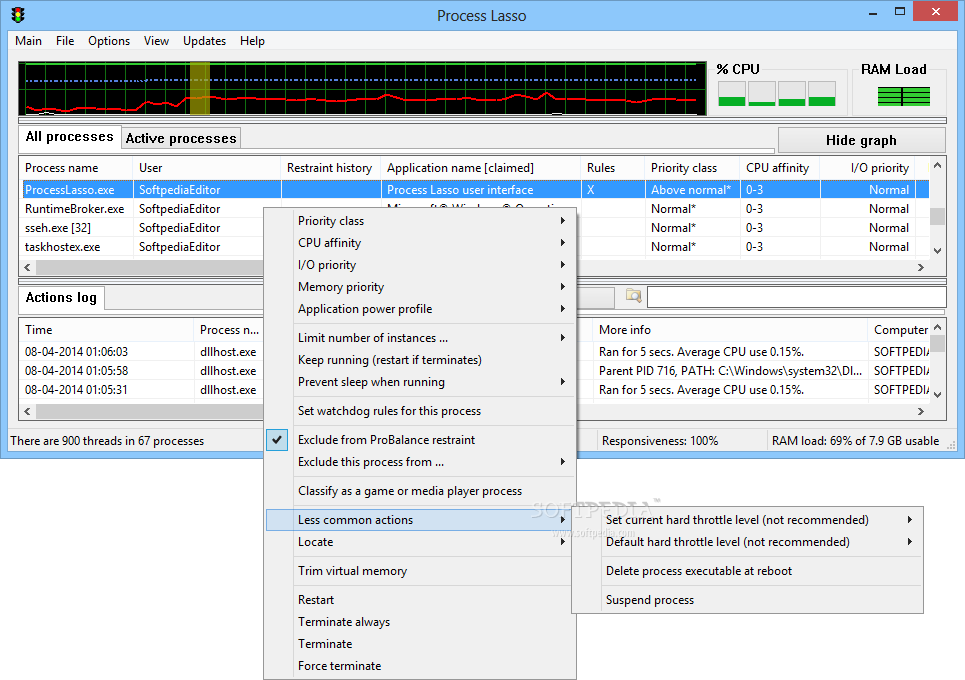This screenshot has height=680, width=965.
Task: Click process list horizontal scroll right arrow
Action: [x=921, y=268]
